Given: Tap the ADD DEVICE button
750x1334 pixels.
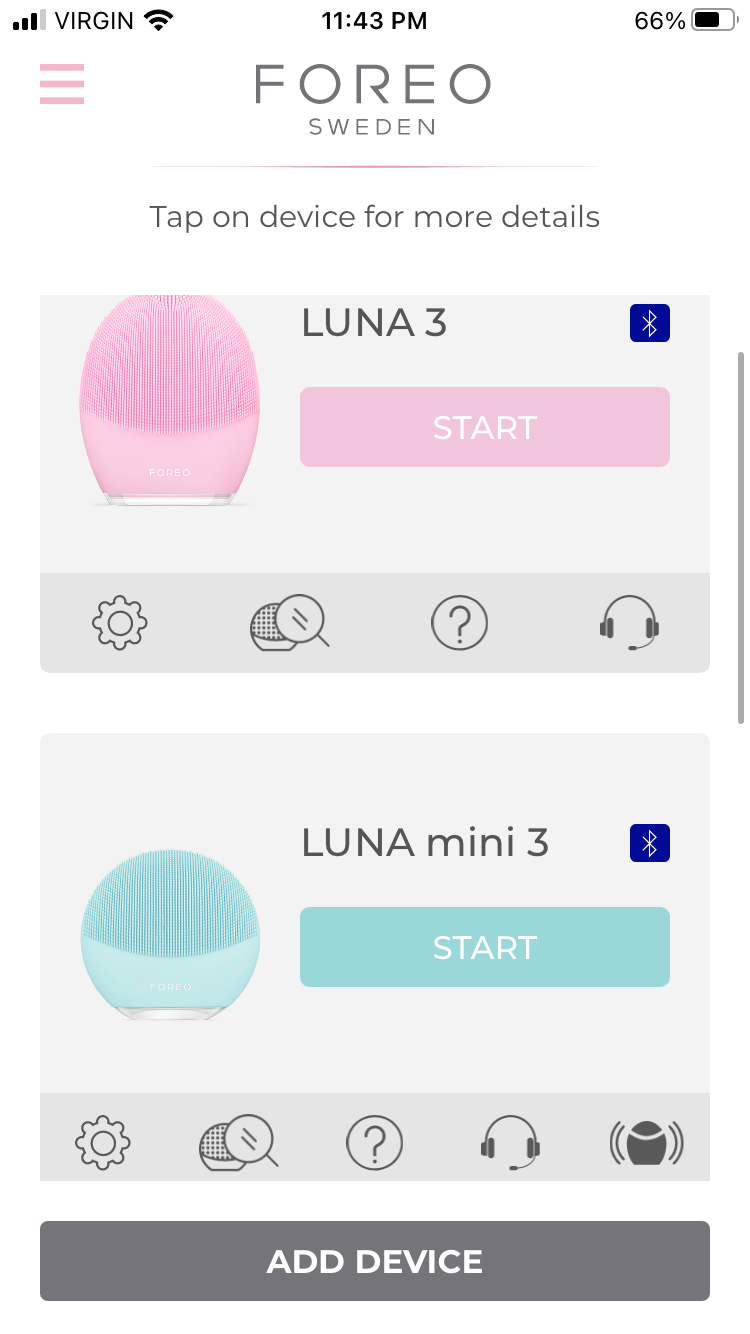Looking at the screenshot, I should coord(375,1261).
